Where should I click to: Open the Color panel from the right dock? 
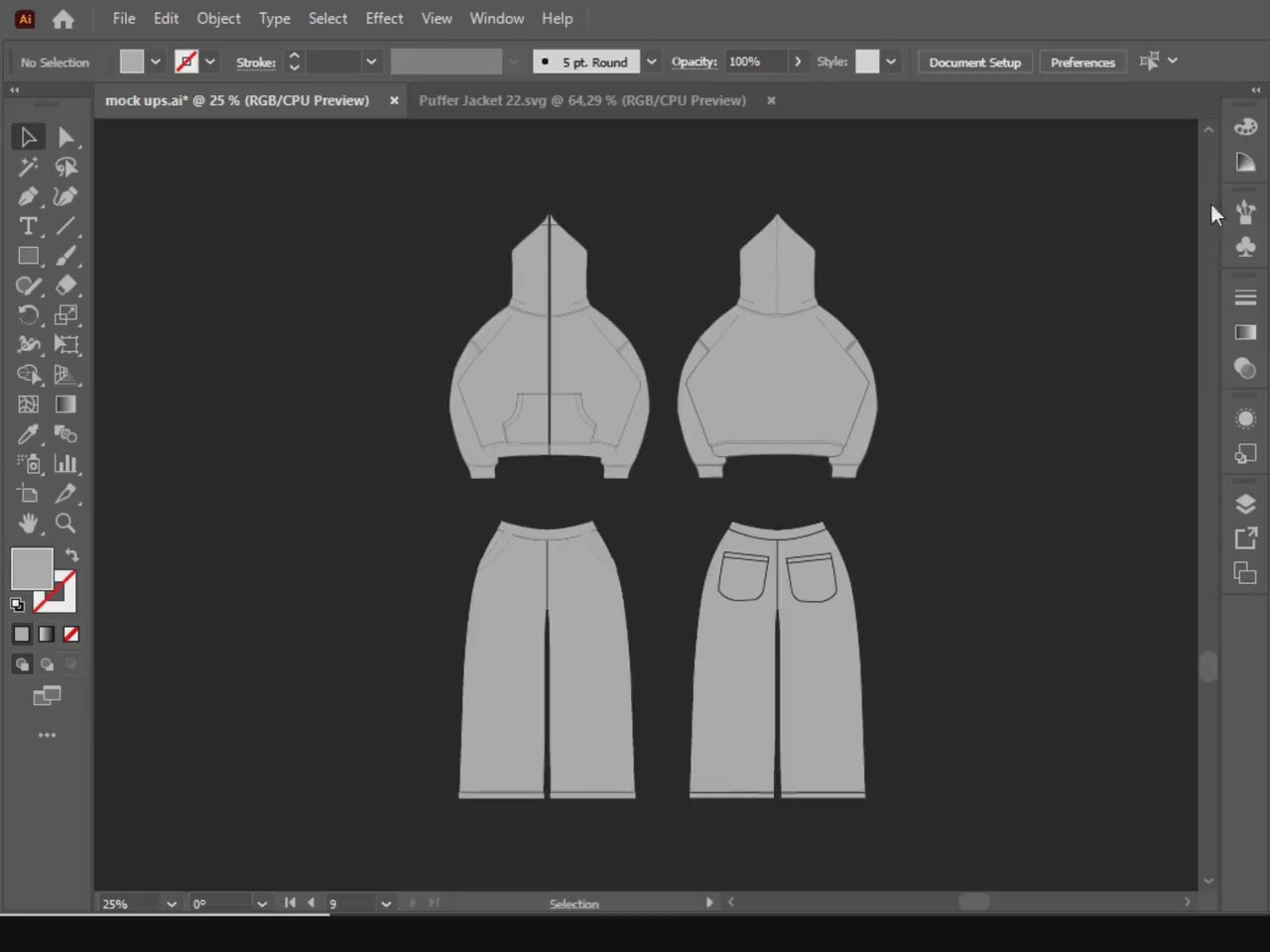coord(1245,126)
